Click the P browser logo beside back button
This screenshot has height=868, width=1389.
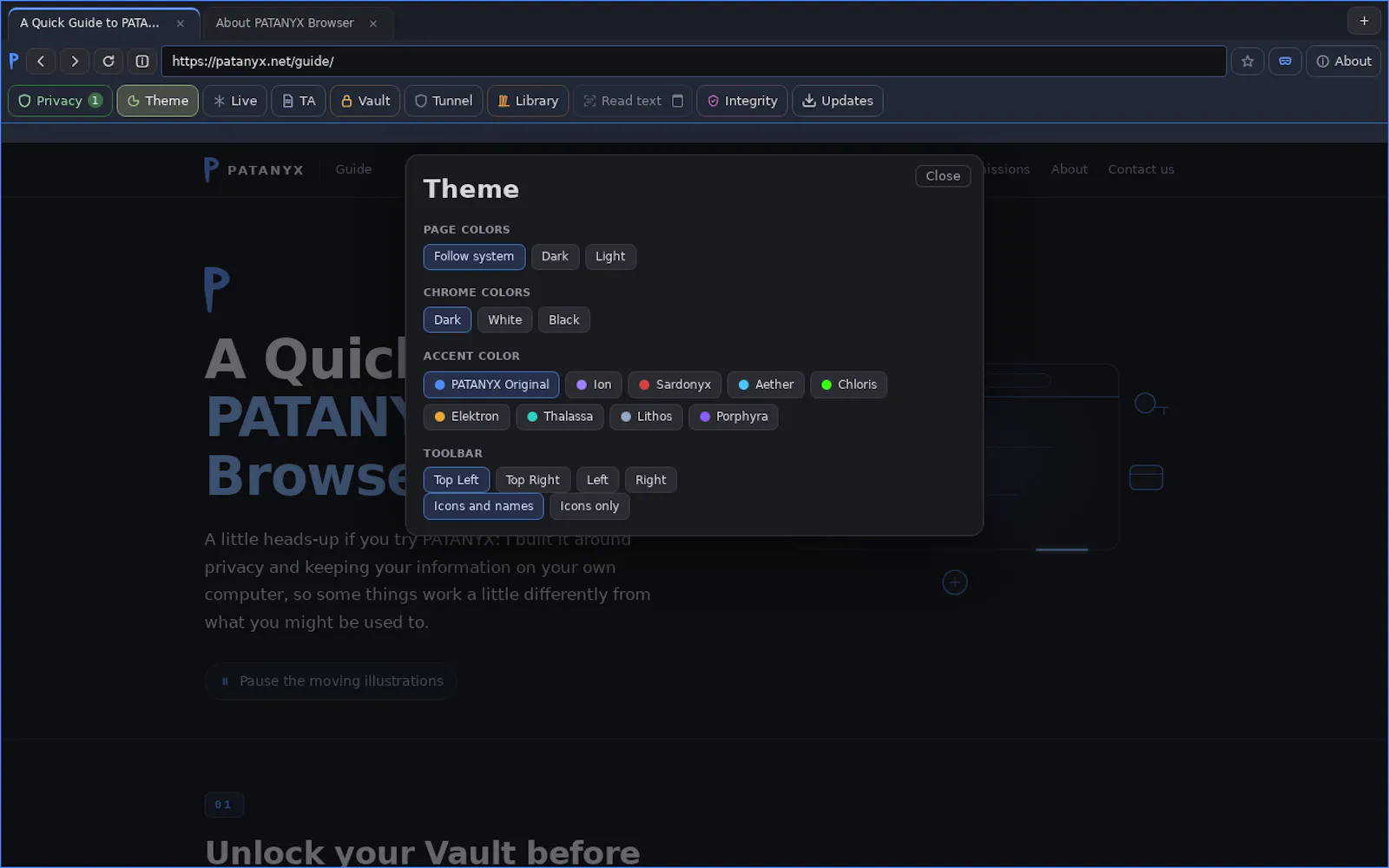(14, 61)
